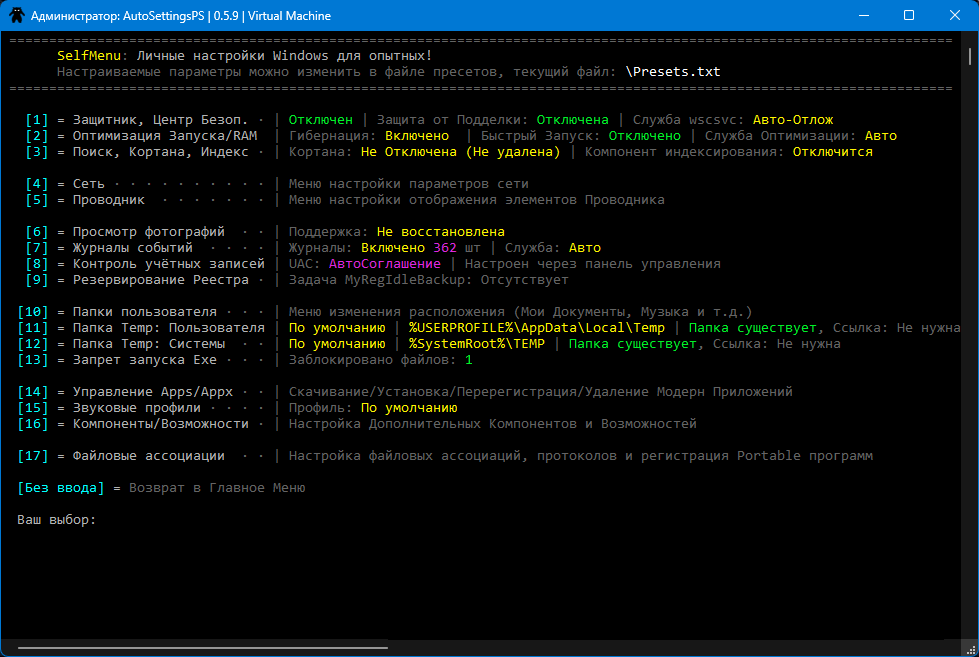Click the '[8]' menu option number
This screenshot has height=657, width=979.
[x=37, y=264]
